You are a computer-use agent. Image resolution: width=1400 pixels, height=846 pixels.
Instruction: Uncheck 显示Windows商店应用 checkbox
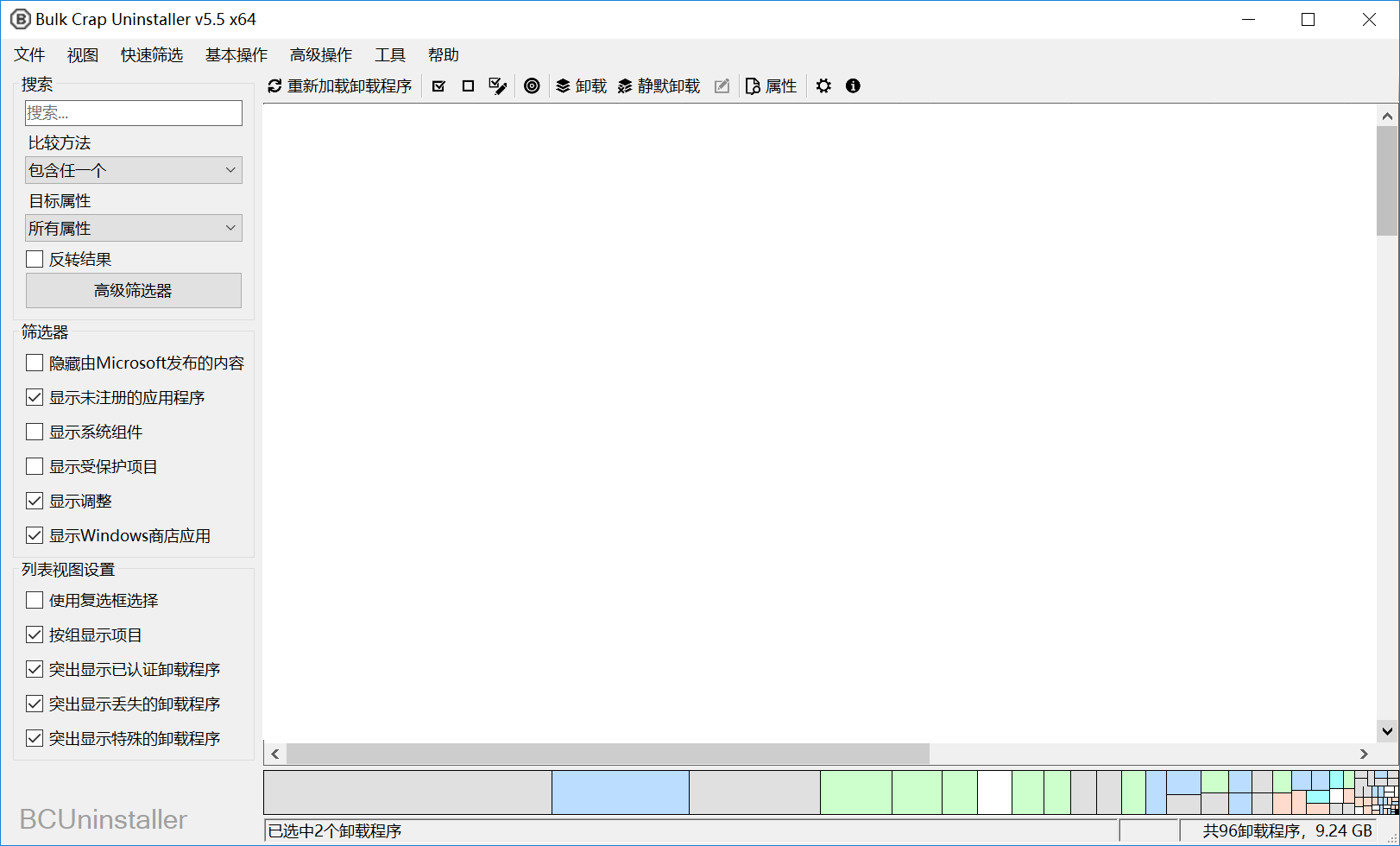35,535
